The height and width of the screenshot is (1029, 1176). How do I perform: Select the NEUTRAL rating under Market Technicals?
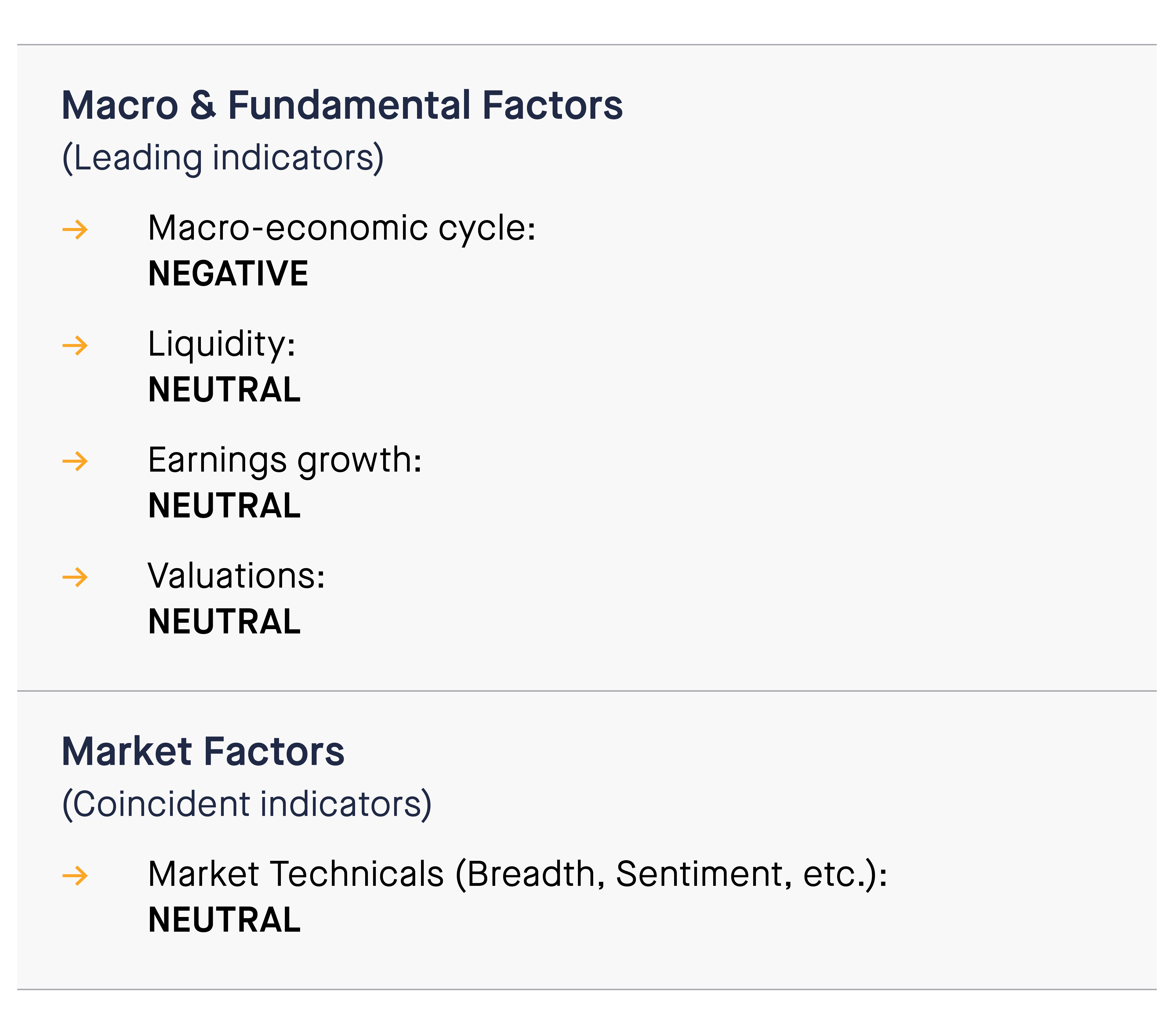(x=224, y=920)
